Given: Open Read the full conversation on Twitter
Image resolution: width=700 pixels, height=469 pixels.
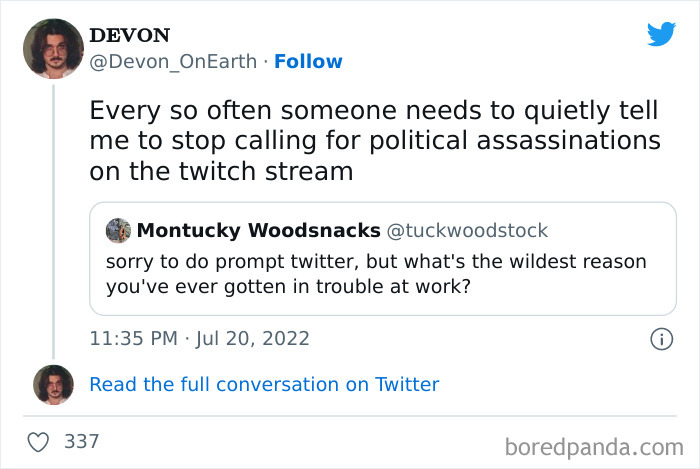Looking at the screenshot, I should click(x=264, y=385).
